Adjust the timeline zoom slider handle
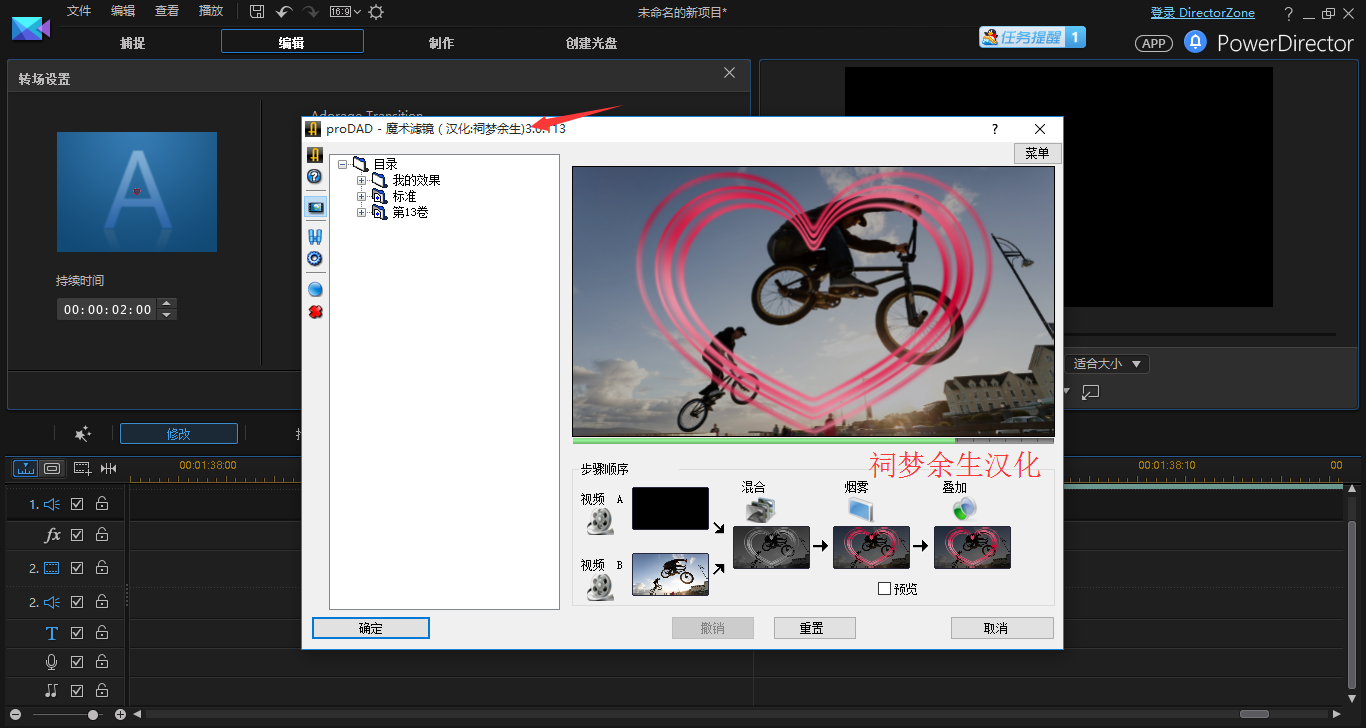Viewport: 1366px width, 728px height. tap(93, 714)
